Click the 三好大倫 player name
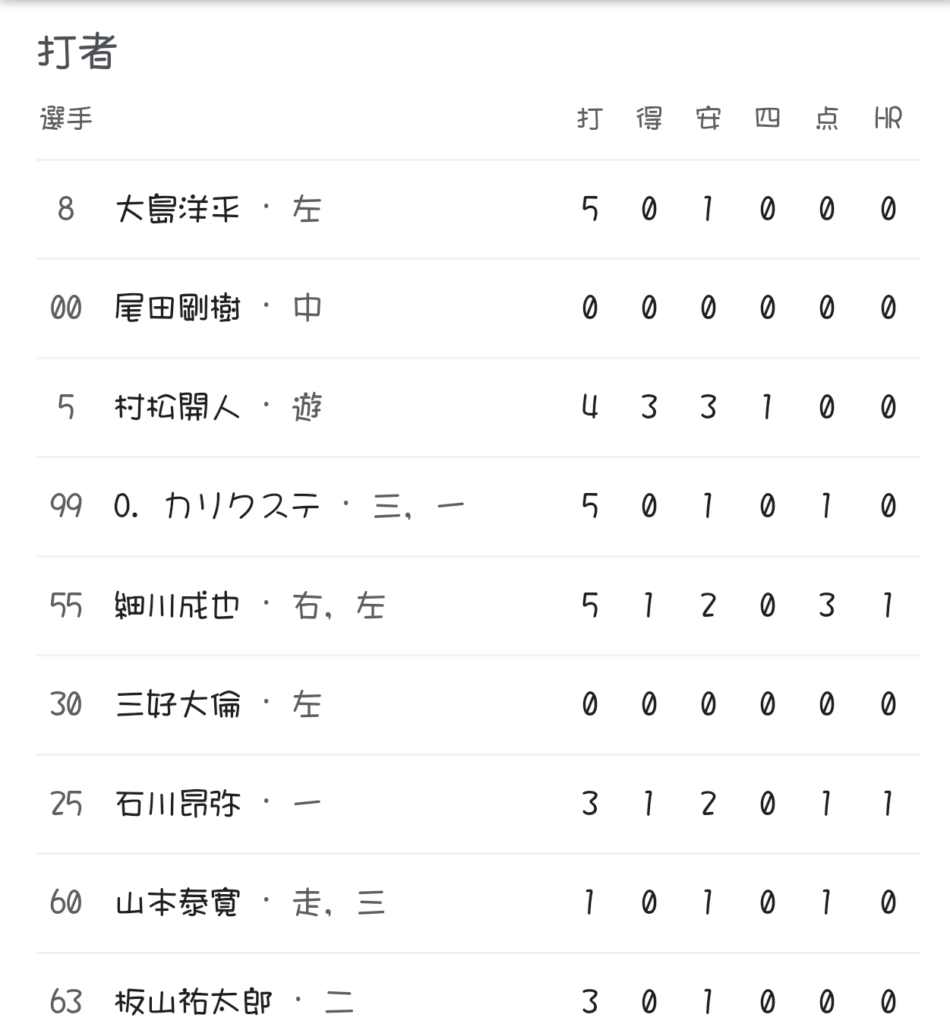The height and width of the screenshot is (1024, 950). (x=178, y=705)
